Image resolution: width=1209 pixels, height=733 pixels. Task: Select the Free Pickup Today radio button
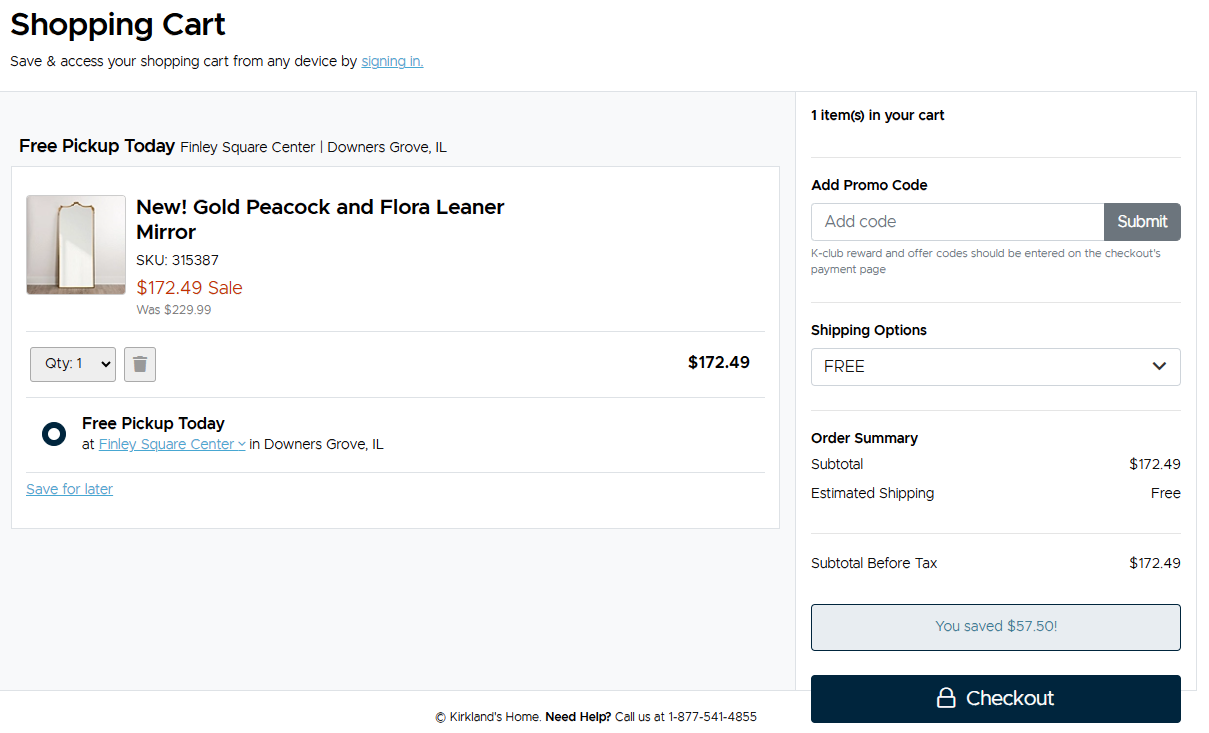click(54, 434)
